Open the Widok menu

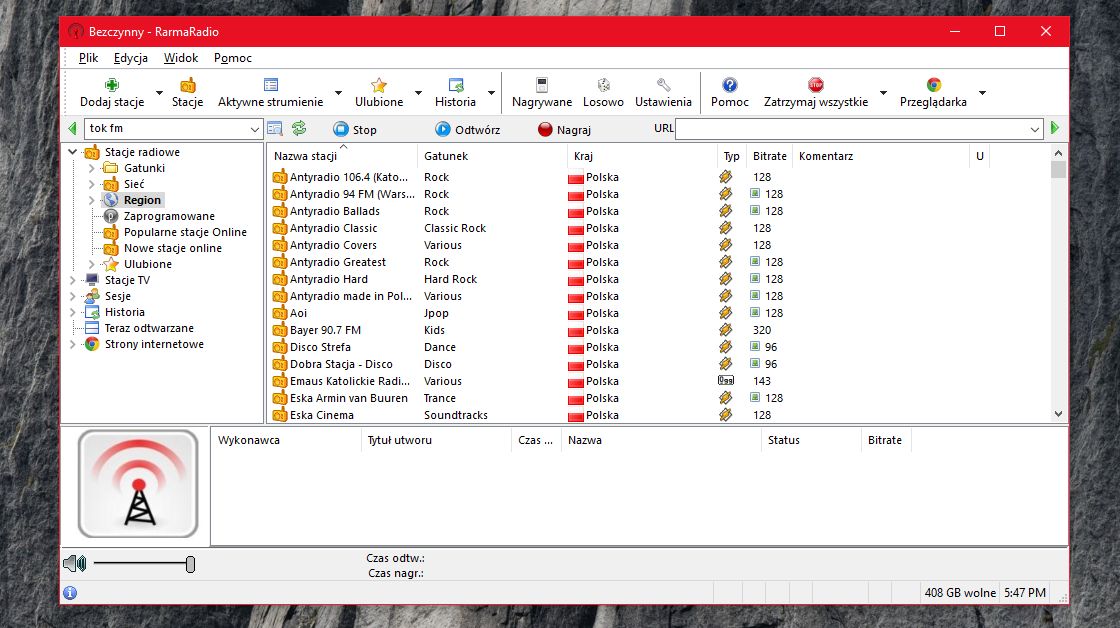click(x=181, y=58)
